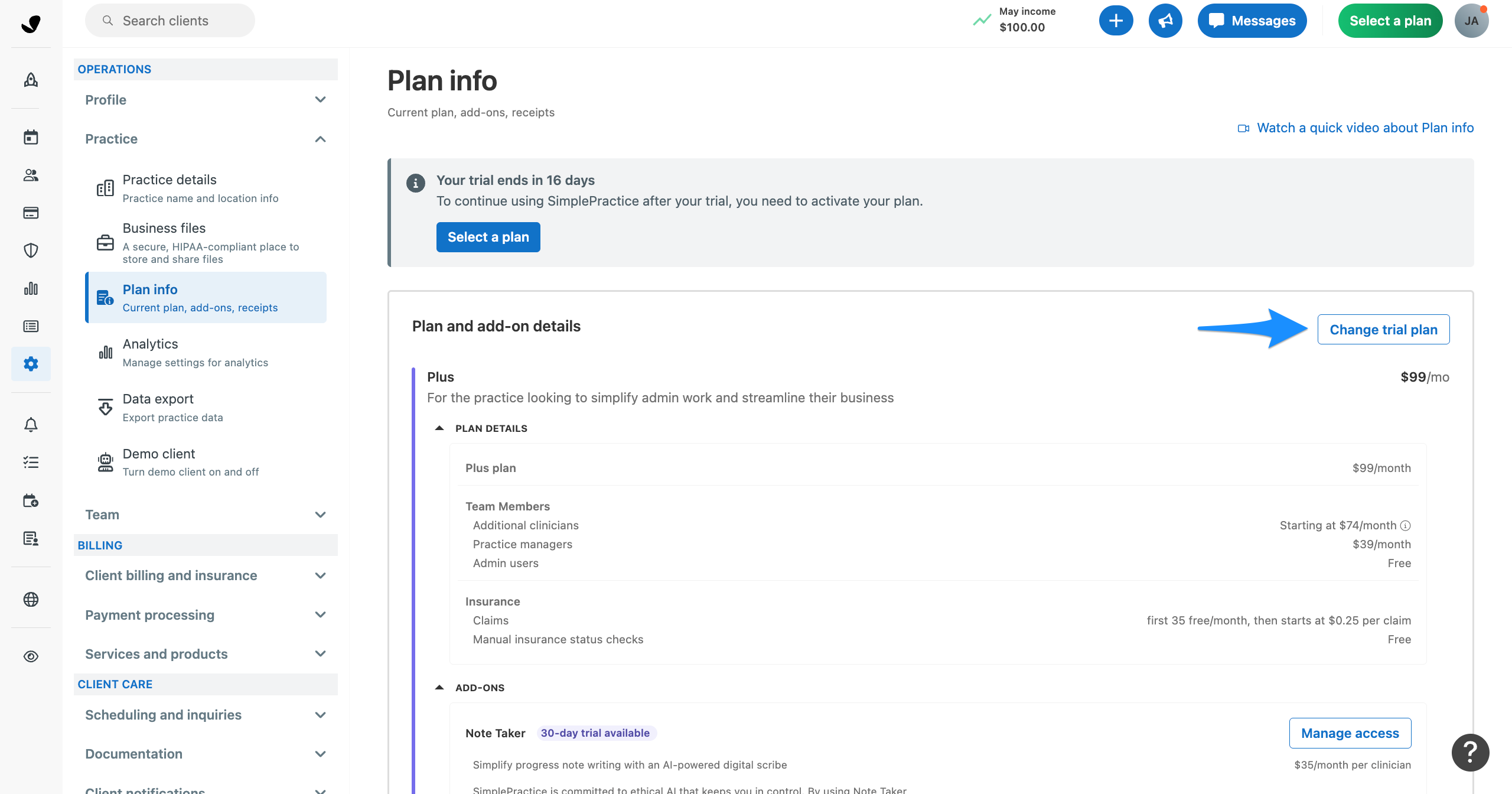The image size is (1512, 794).
Task: Open Demo client settings
Action: pos(206,462)
